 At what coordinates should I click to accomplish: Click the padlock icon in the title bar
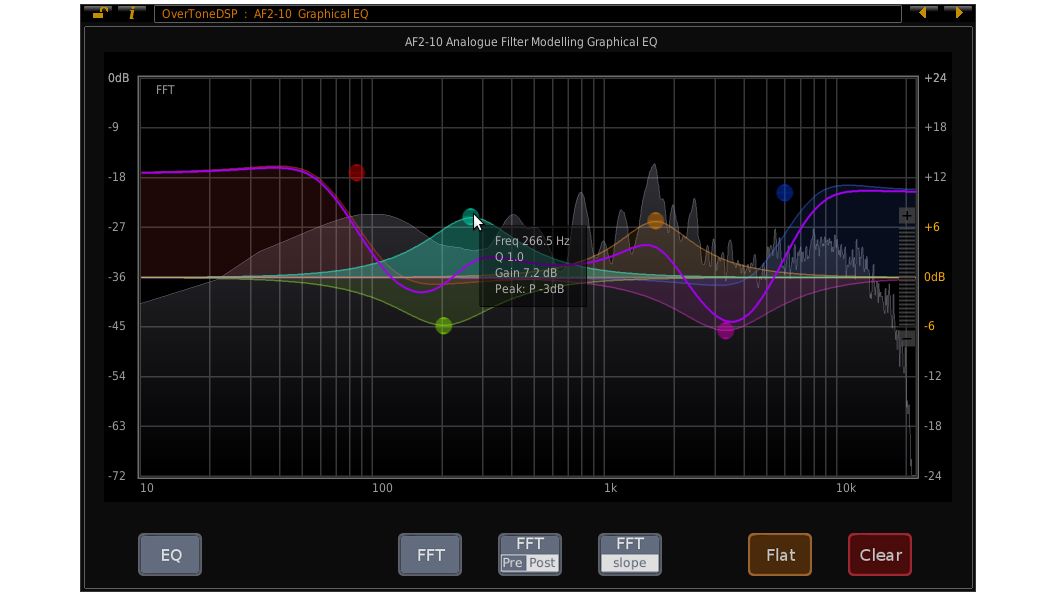[97, 13]
